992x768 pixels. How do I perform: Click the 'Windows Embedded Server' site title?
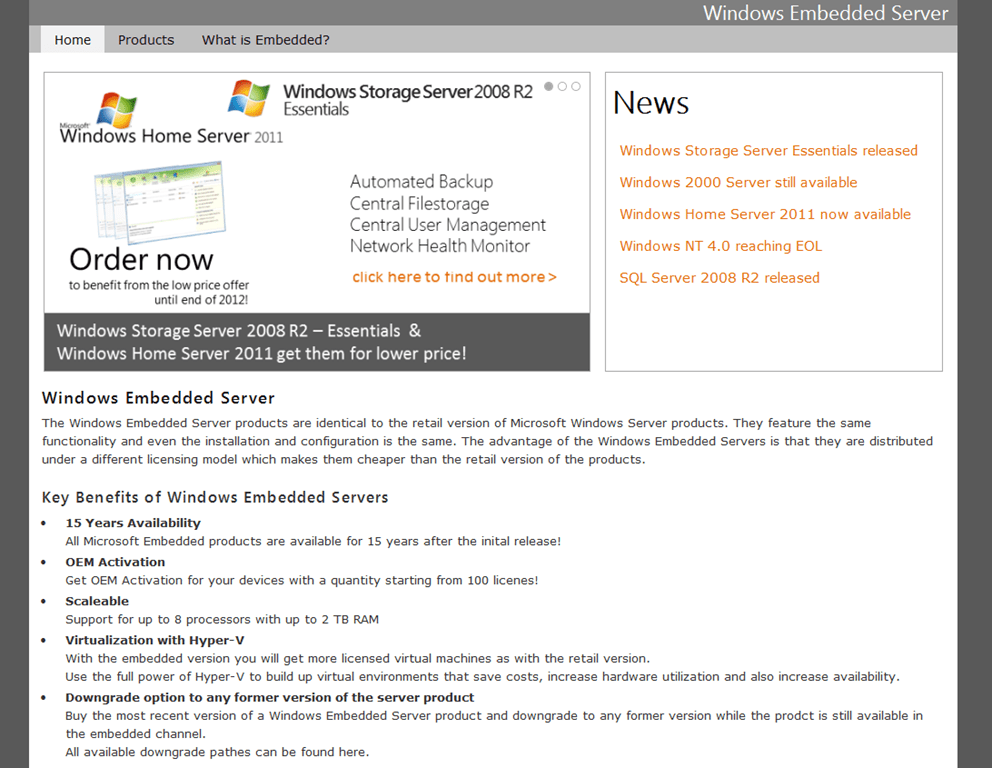pyautogui.click(x=826, y=13)
